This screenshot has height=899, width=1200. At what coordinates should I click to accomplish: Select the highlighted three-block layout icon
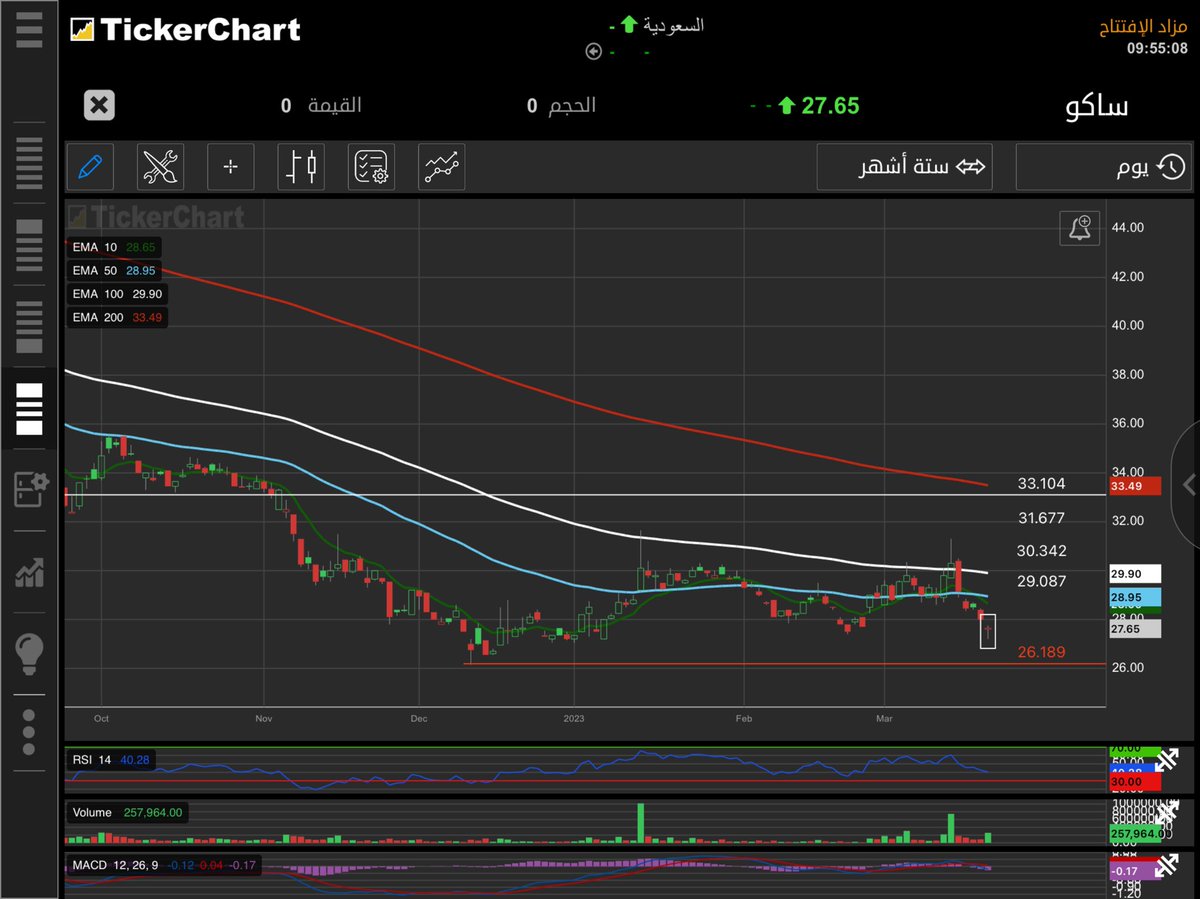pos(29,409)
